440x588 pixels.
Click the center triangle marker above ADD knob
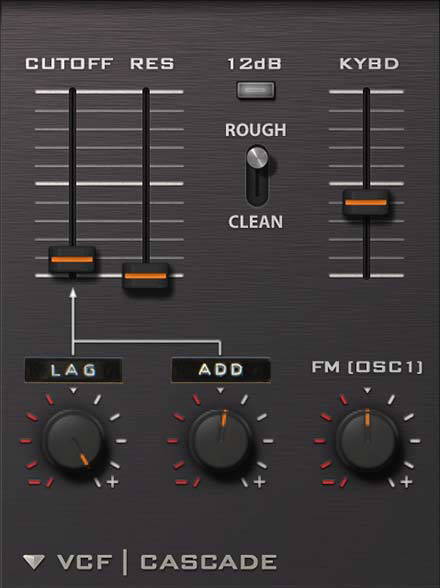pyautogui.click(x=221, y=391)
